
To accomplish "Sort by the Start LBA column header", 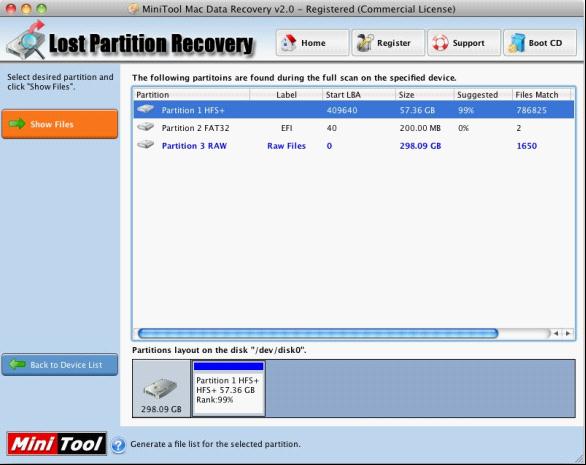I will pyautogui.click(x=359, y=95).
